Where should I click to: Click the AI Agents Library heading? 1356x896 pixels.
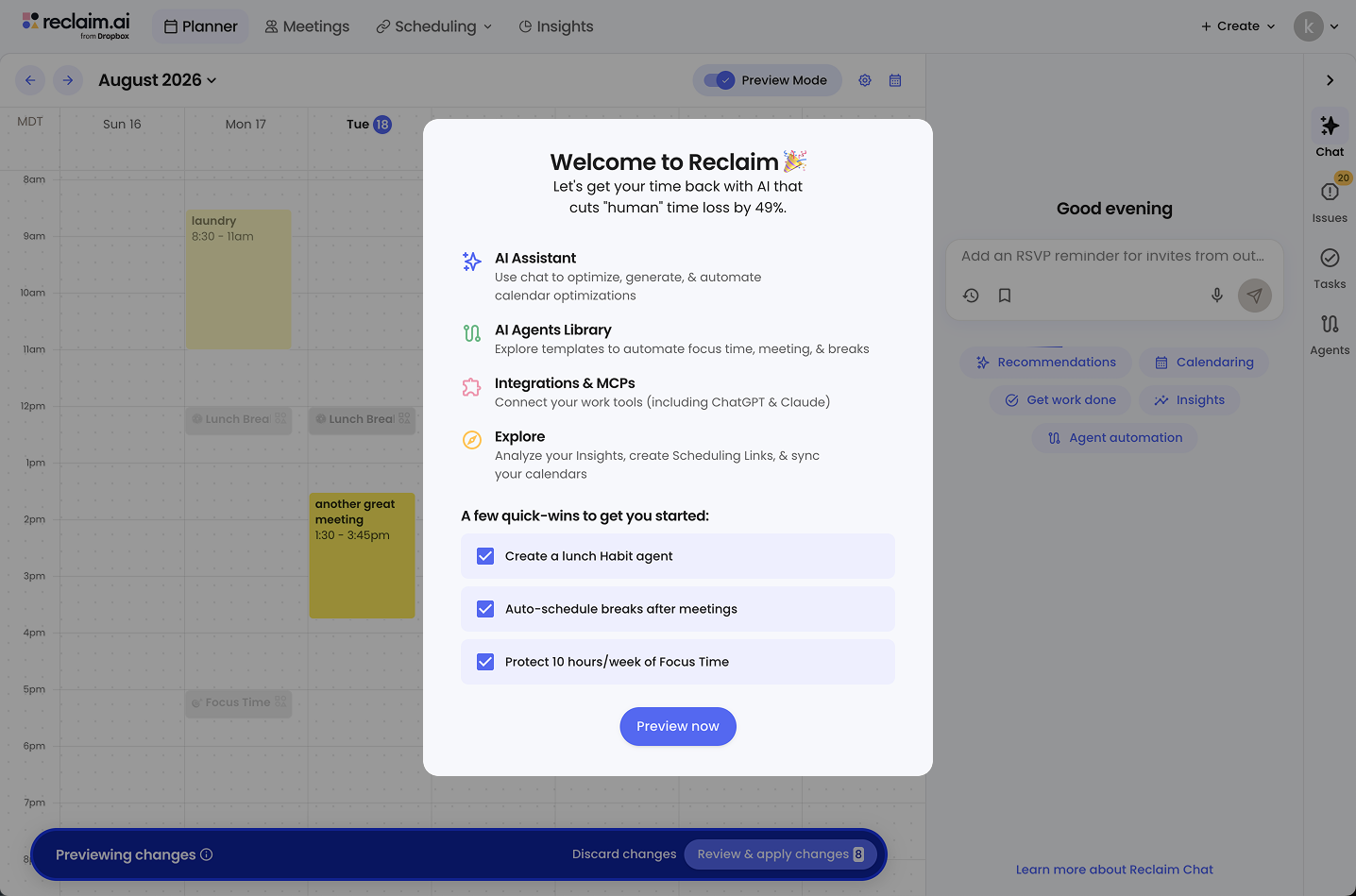(x=553, y=330)
